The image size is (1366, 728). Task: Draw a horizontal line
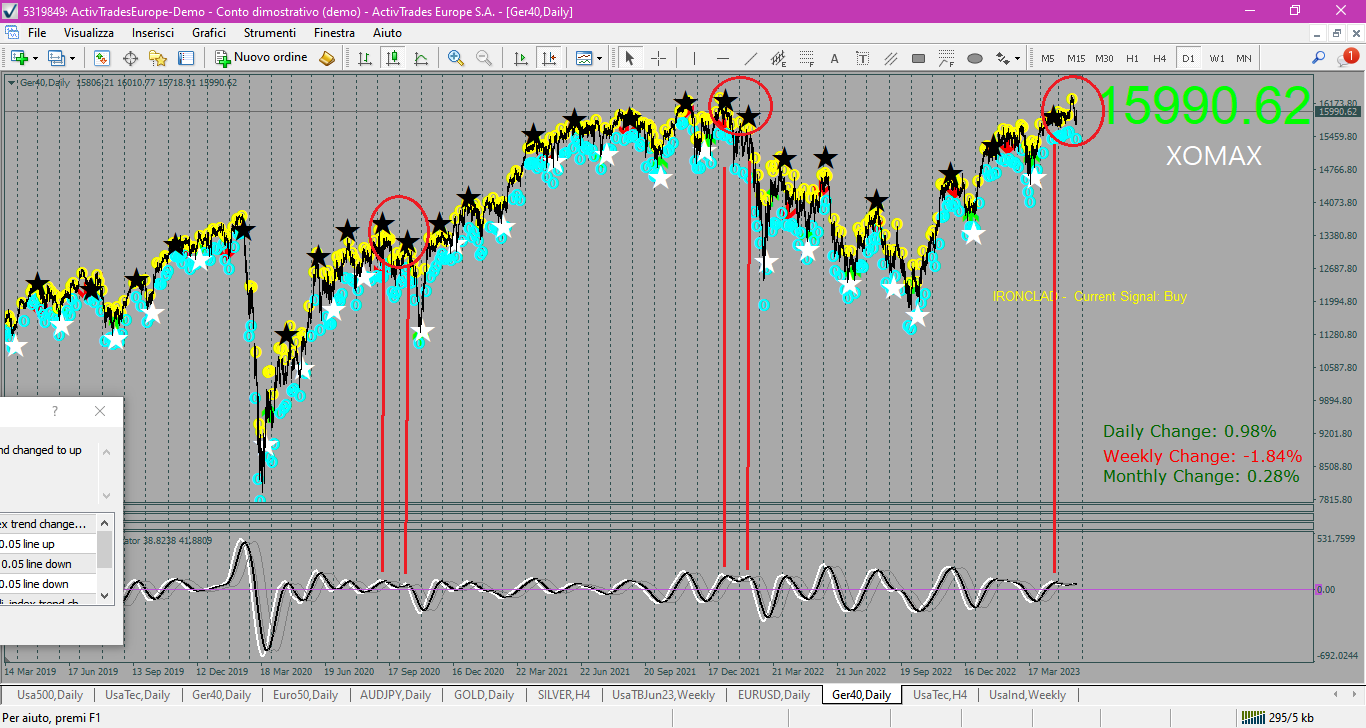pos(722,58)
